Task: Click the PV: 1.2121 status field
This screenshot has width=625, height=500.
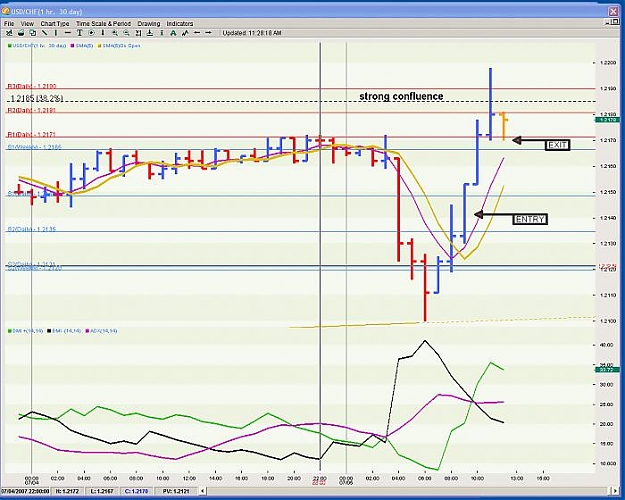Action: (177, 491)
